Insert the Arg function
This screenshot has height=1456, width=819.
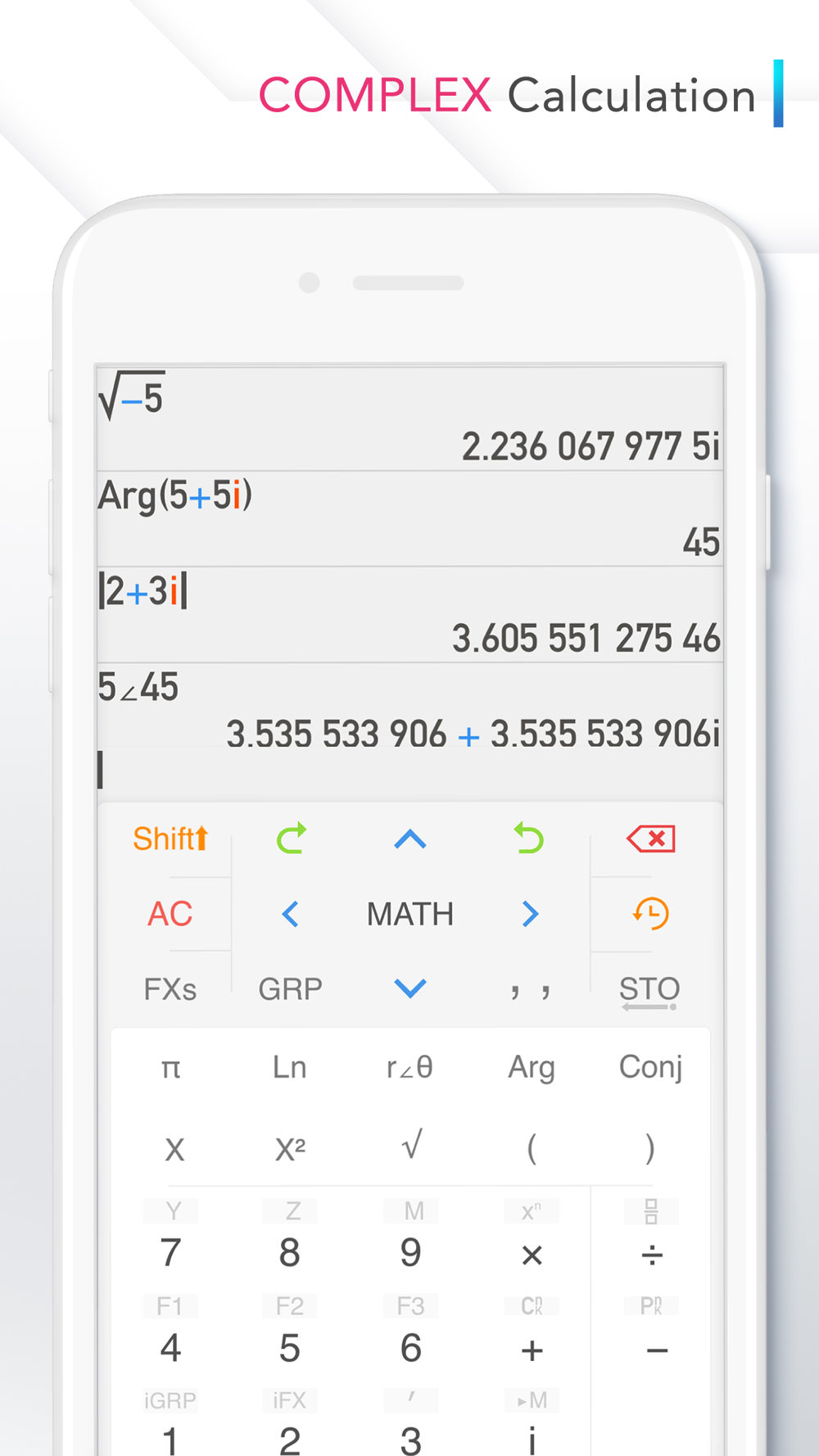click(532, 1068)
